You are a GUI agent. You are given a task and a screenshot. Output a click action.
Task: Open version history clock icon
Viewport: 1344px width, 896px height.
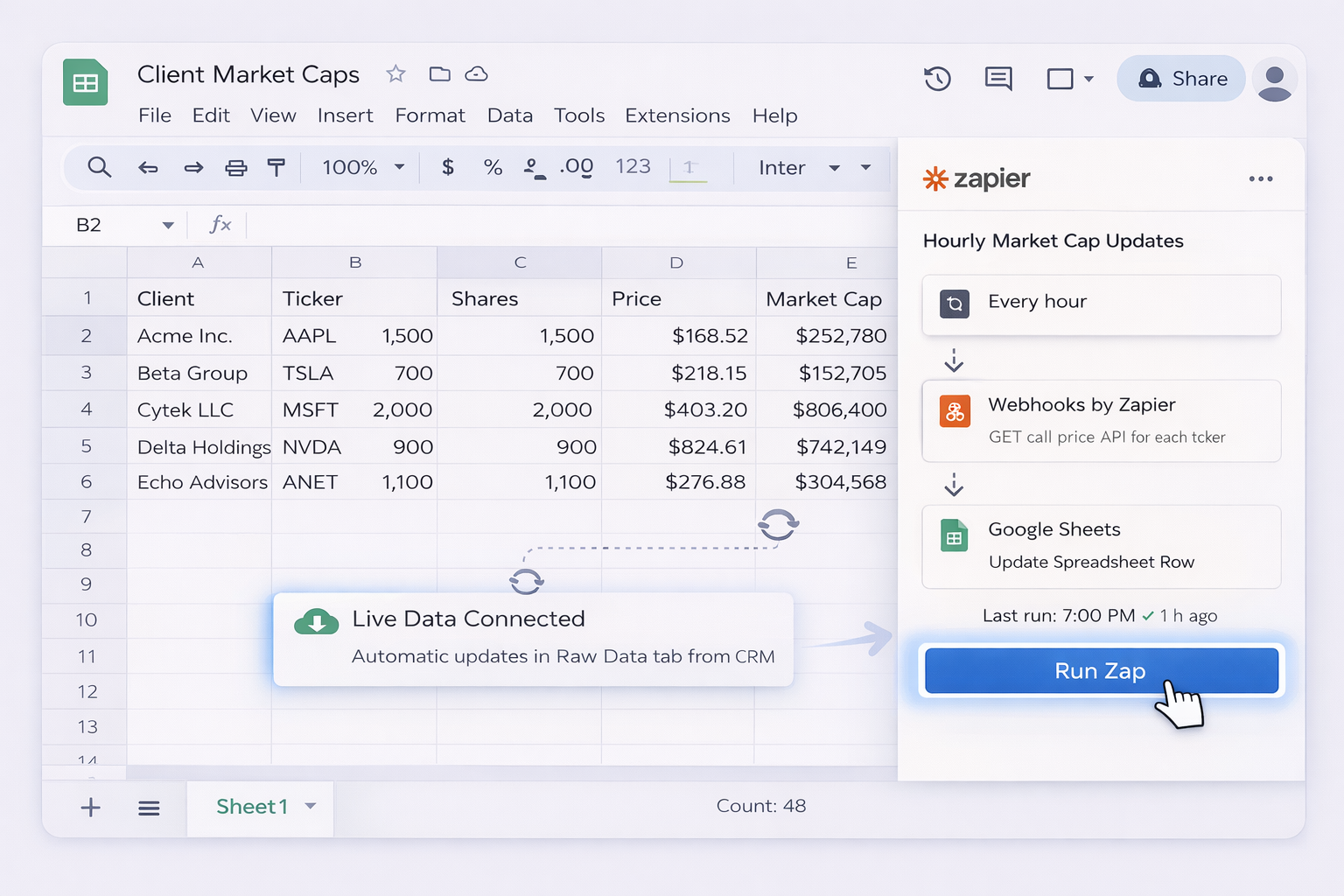(x=937, y=79)
